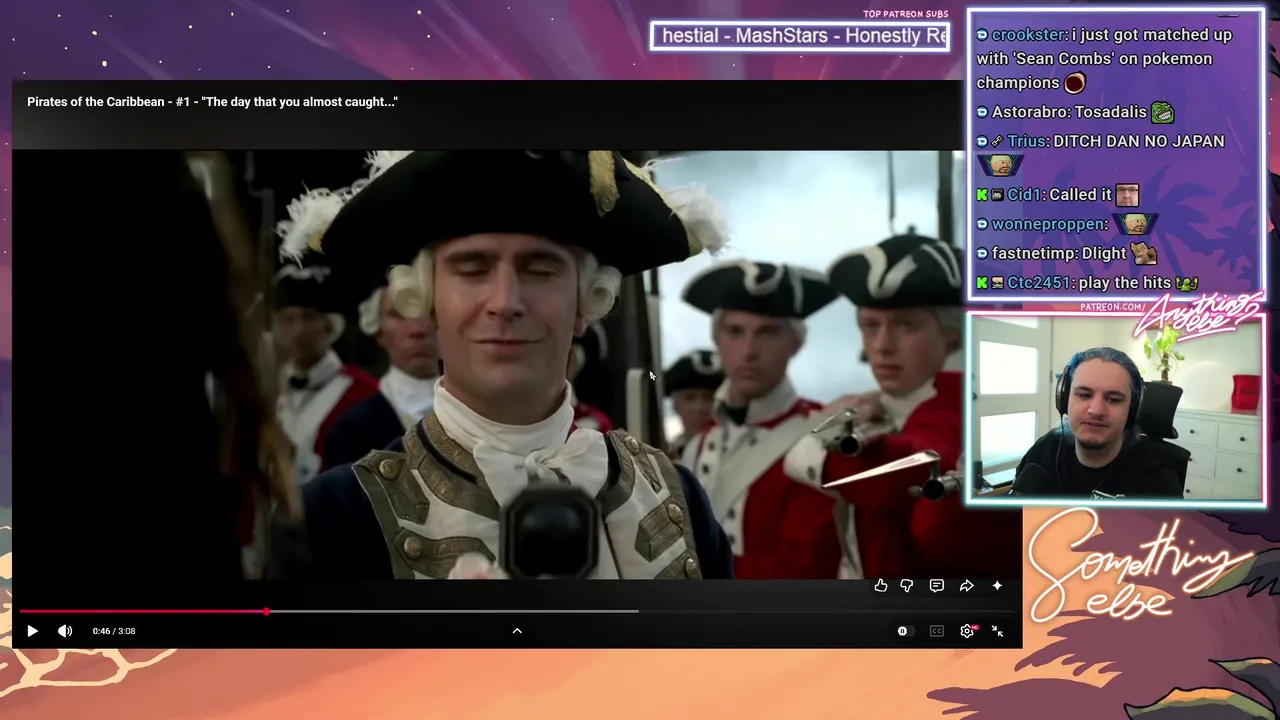Click the Top Patreon Subs scrolling ticker
Image resolution: width=1280 pixels, height=720 pixels.
coord(800,36)
